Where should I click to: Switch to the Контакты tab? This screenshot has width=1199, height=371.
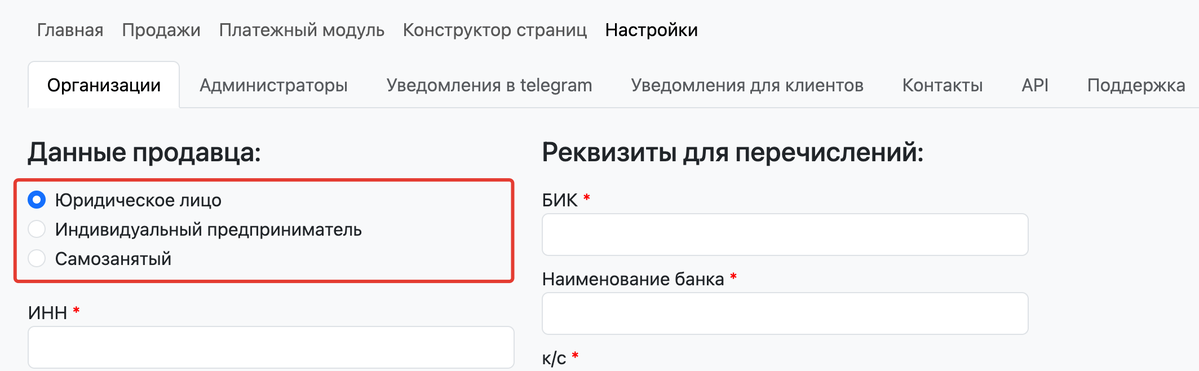(x=942, y=85)
